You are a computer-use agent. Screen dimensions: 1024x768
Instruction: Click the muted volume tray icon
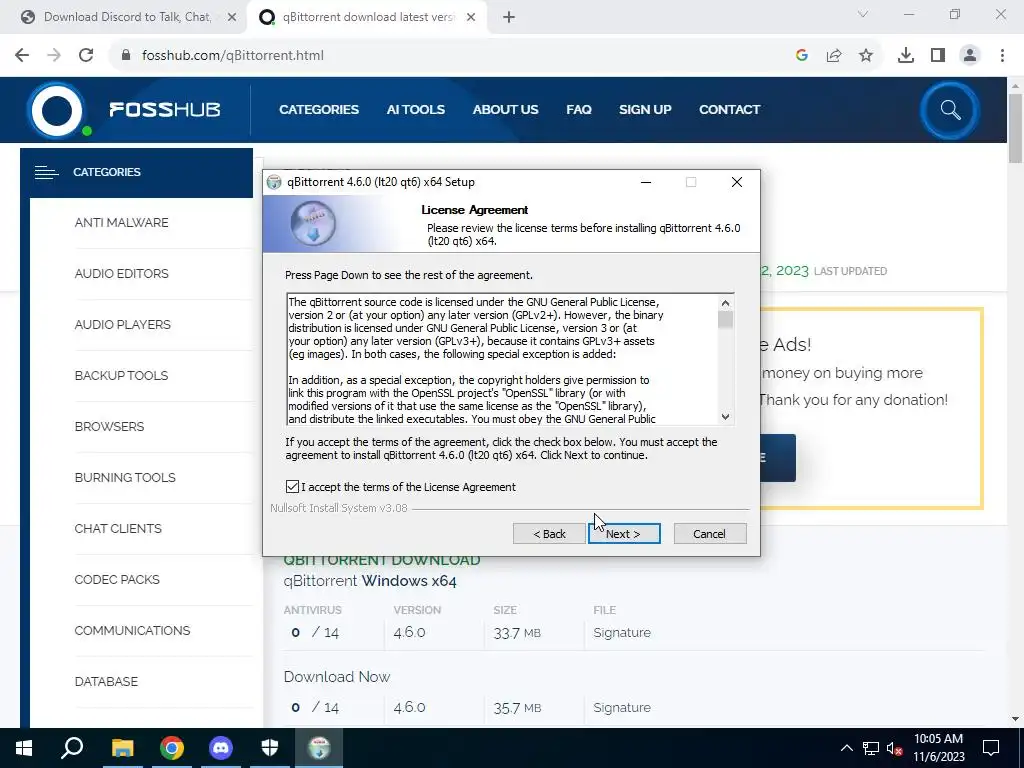(x=894, y=748)
